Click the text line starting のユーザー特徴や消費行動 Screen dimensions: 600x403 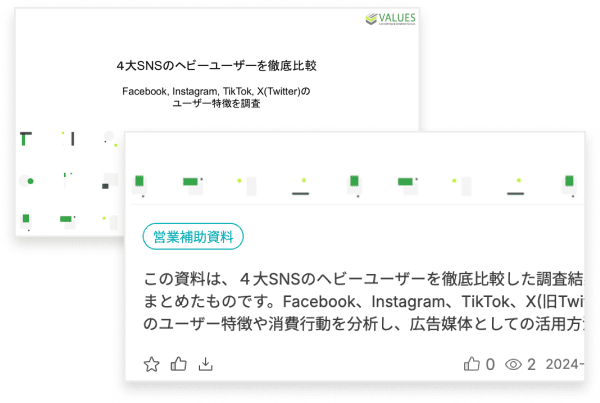pos(364,324)
